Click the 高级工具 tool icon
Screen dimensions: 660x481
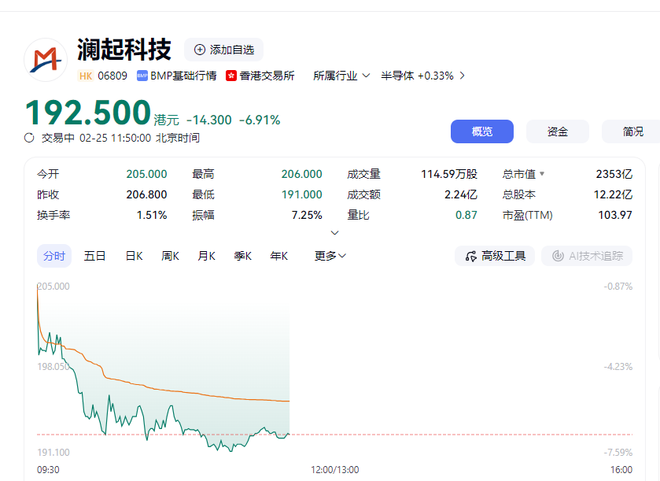pyautogui.click(x=470, y=256)
